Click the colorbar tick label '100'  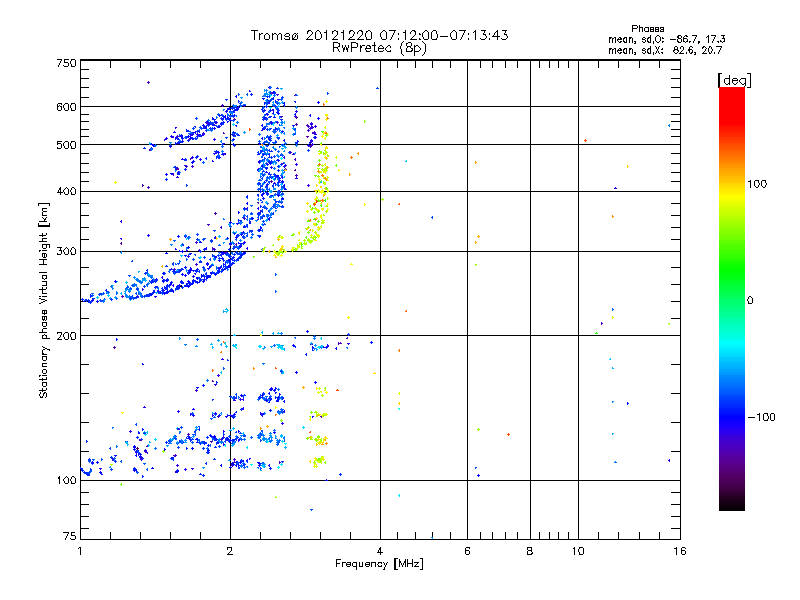(757, 184)
